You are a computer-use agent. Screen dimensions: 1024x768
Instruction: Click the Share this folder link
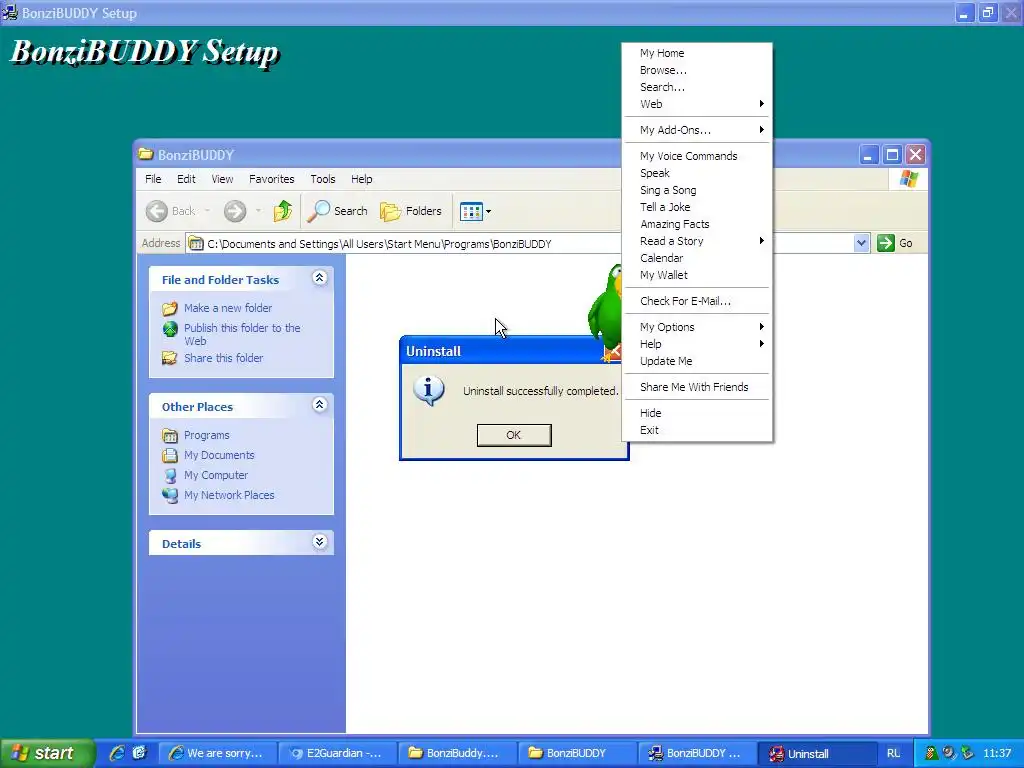tap(223, 358)
